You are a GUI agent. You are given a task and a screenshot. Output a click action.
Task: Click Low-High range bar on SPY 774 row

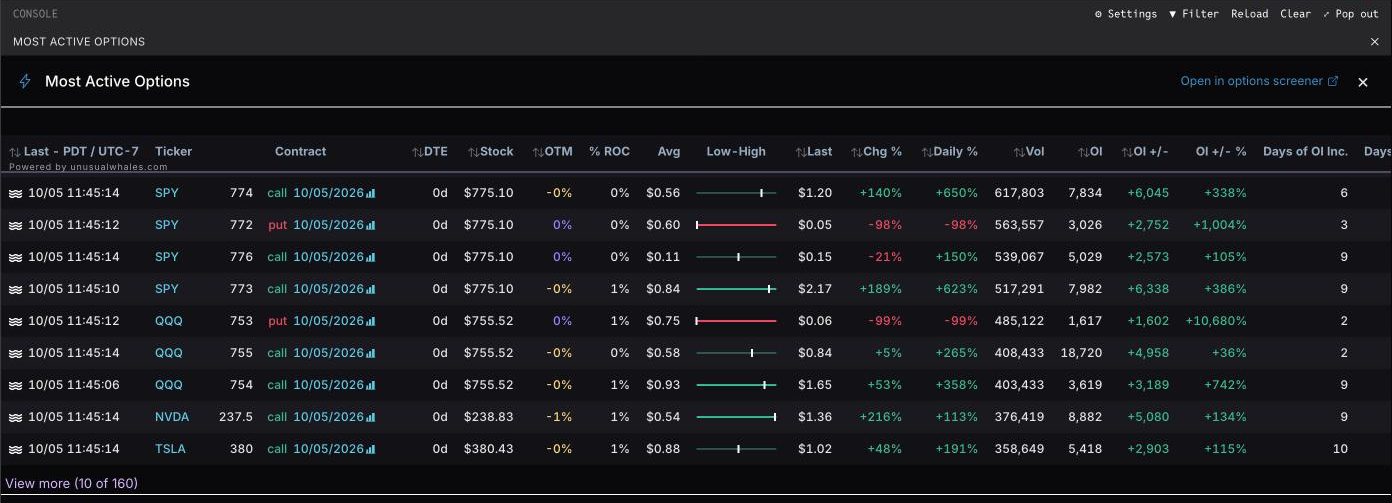click(x=736, y=193)
